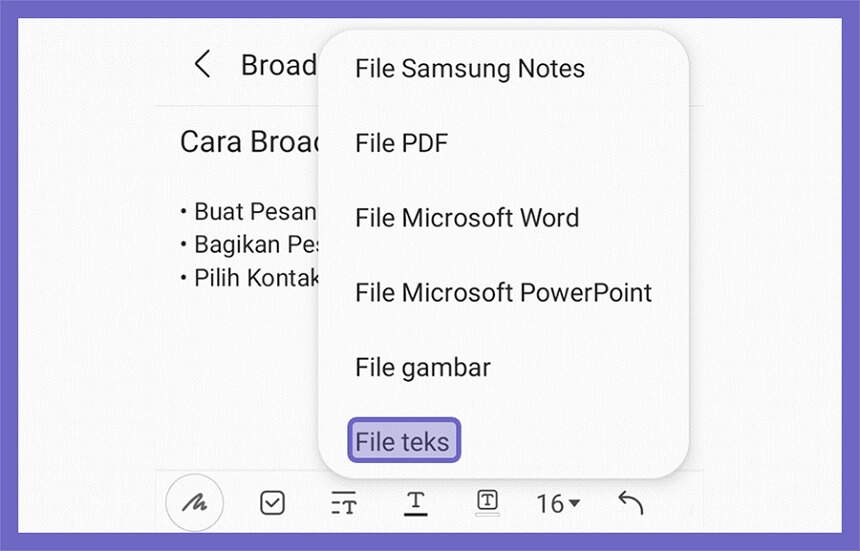Tap the Pilih Kontak bullet line
The width and height of the screenshot is (860, 551).
pos(250,278)
